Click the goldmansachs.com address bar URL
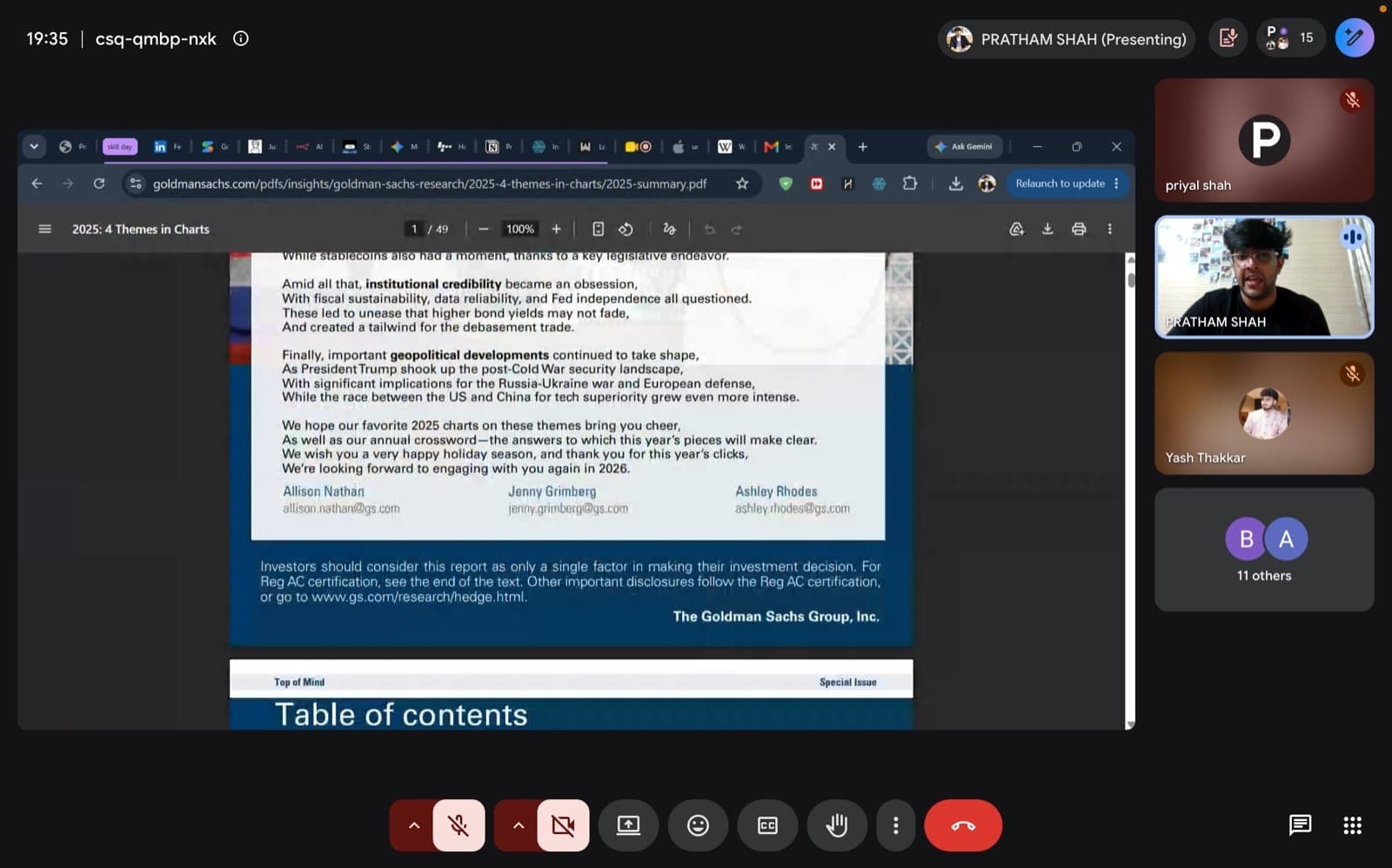The width and height of the screenshot is (1392, 868). click(430, 184)
